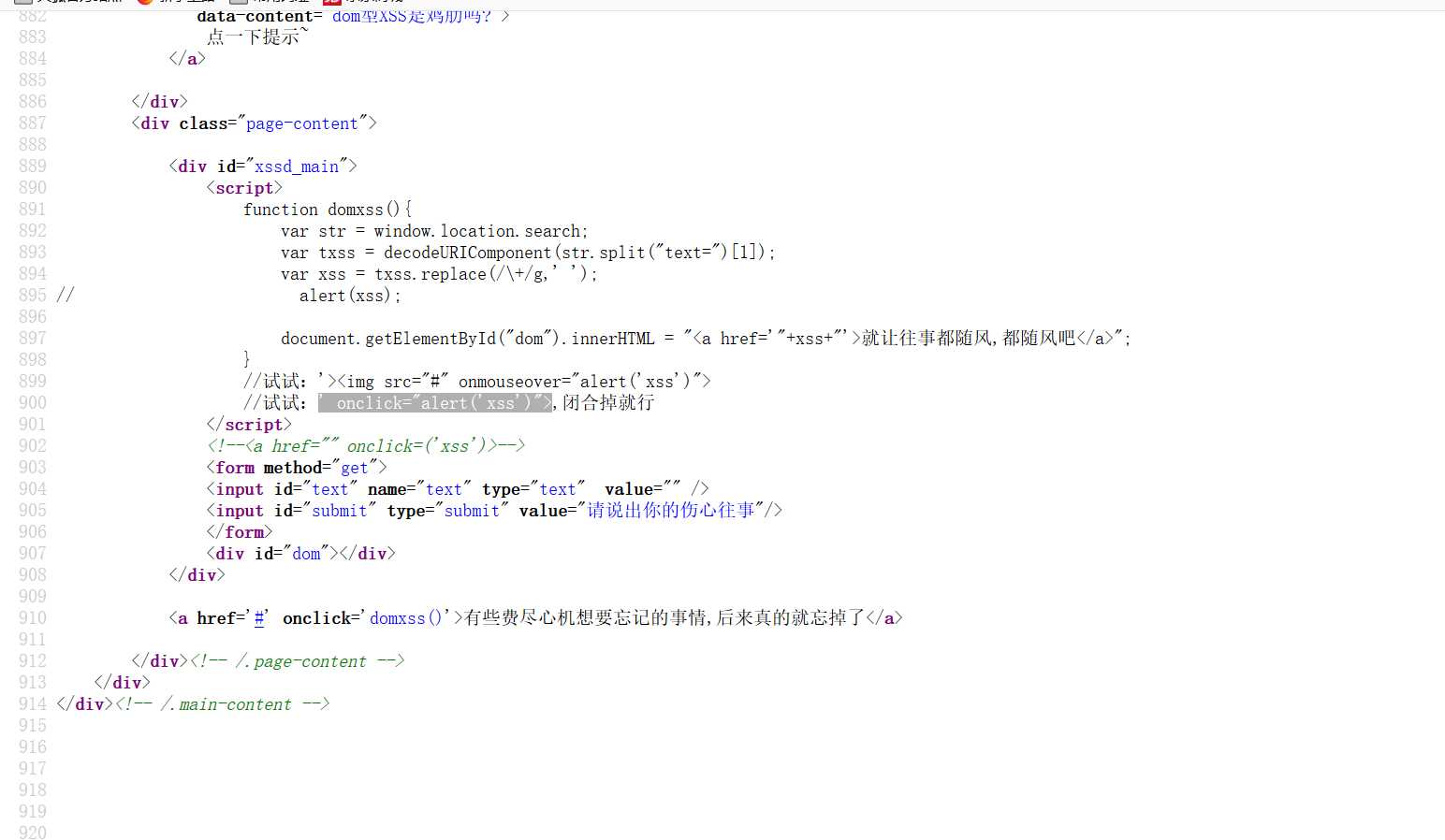Click the closing </script> tag
This screenshot has width=1445, height=840.
(x=249, y=425)
